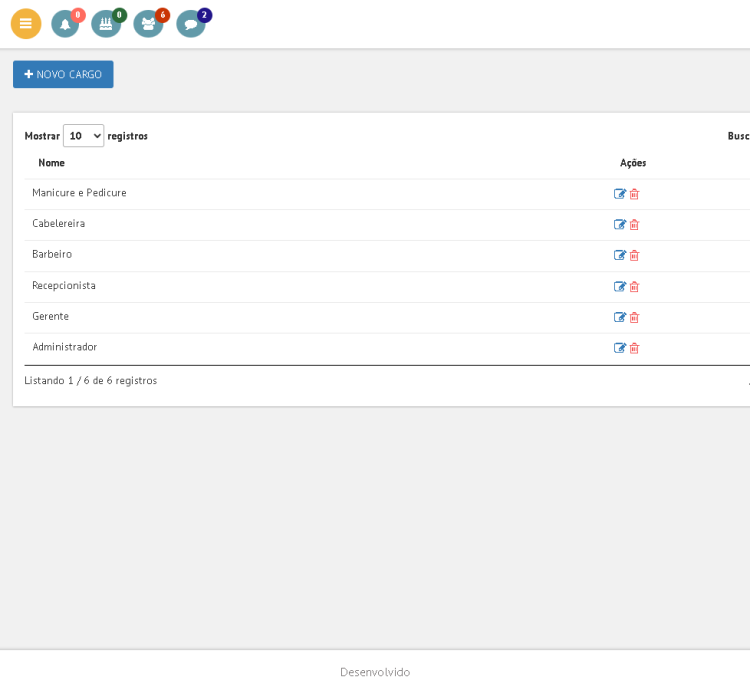Image resolution: width=750 pixels, height=690 pixels.
Task: Expand the records per page dropdown
Action: [83, 136]
